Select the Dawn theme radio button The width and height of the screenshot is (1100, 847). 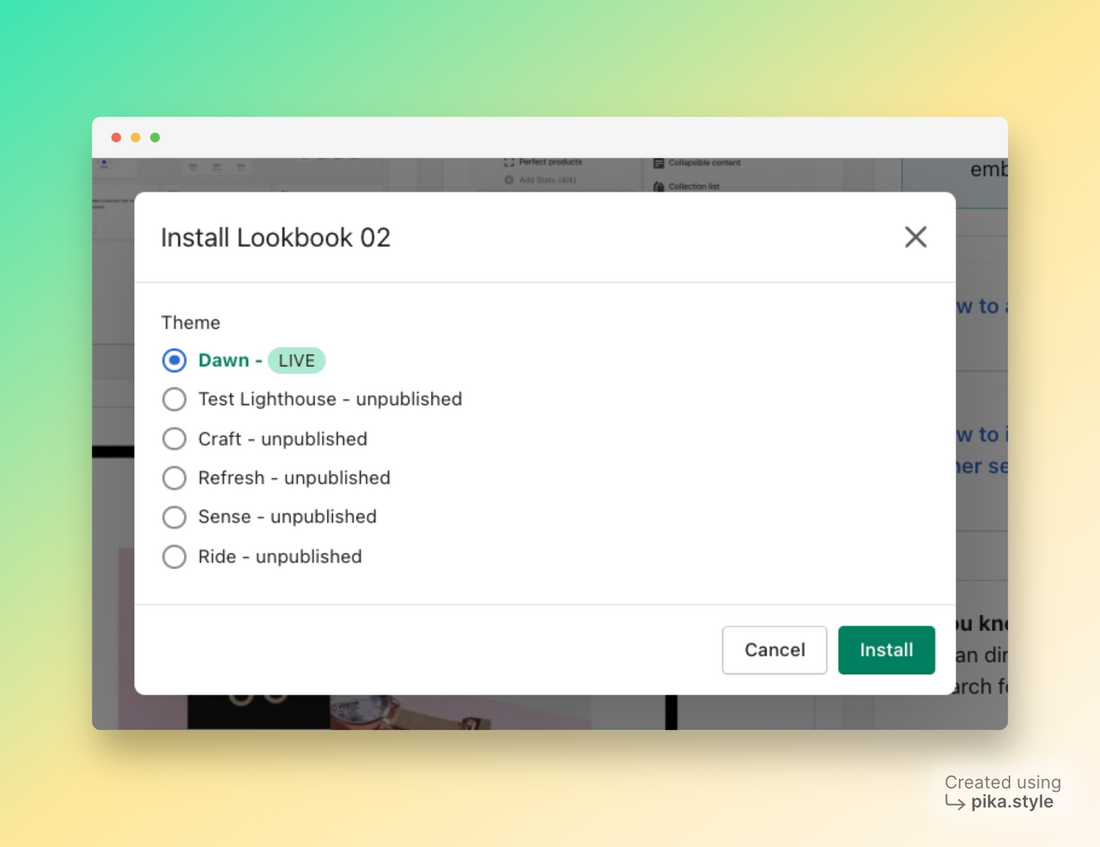click(174, 360)
